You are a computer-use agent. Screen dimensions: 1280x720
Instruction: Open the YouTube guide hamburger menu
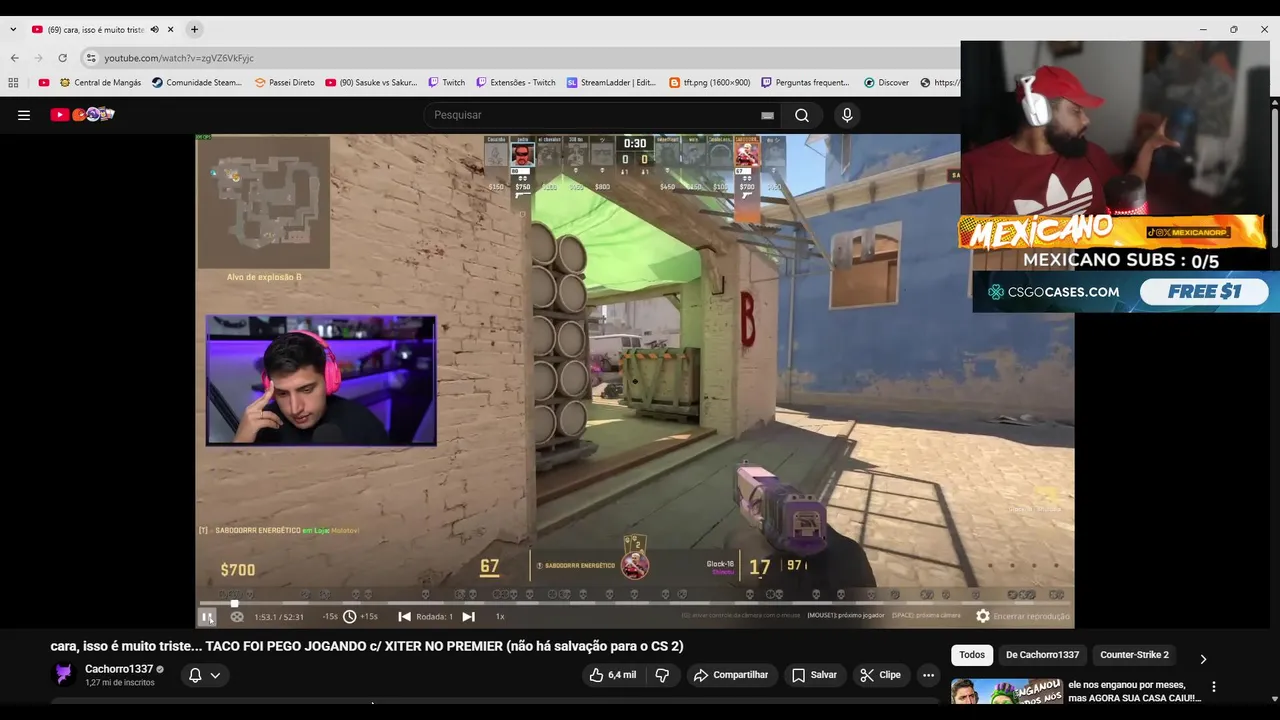[x=24, y=115]
